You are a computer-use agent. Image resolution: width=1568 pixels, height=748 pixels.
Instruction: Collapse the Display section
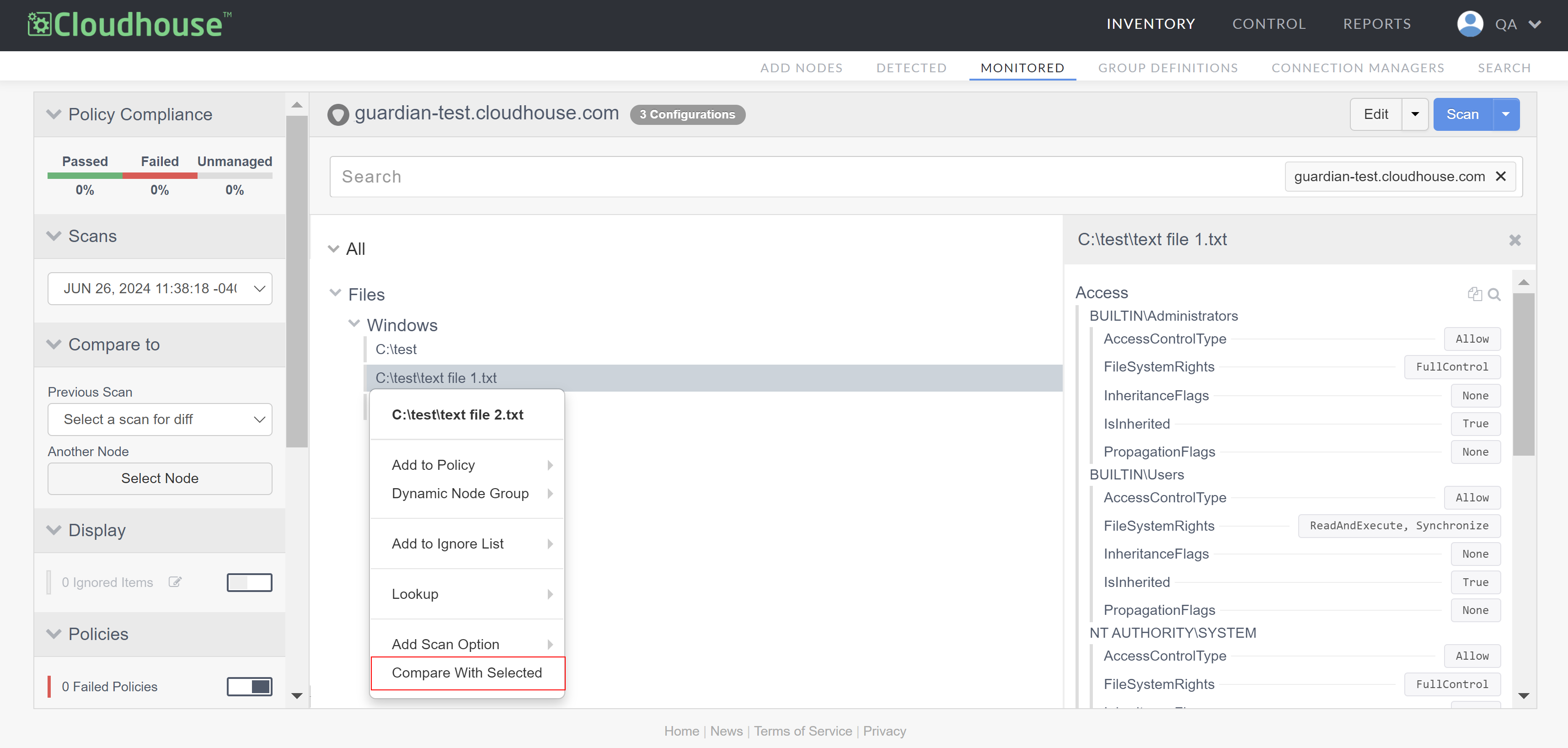click(x=54, y=531)
